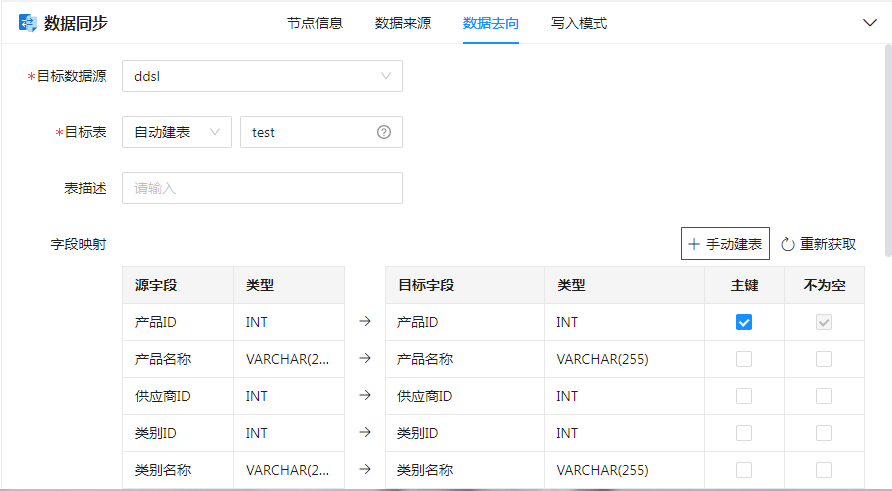Go to the 数据来源 tab
This screenshot has width=892, height=491.
coord(403,23)
